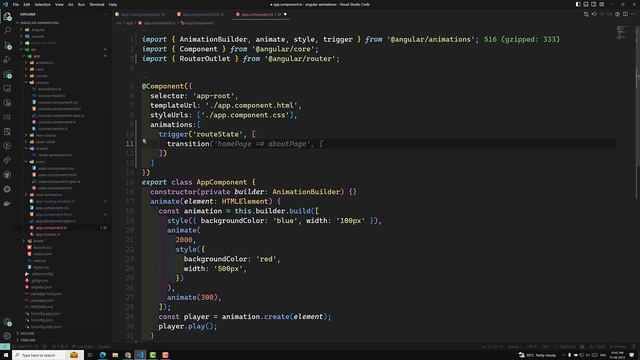
Task: Open Microsoft Edge from the taskbar
Action: click(x=103, y=355)
